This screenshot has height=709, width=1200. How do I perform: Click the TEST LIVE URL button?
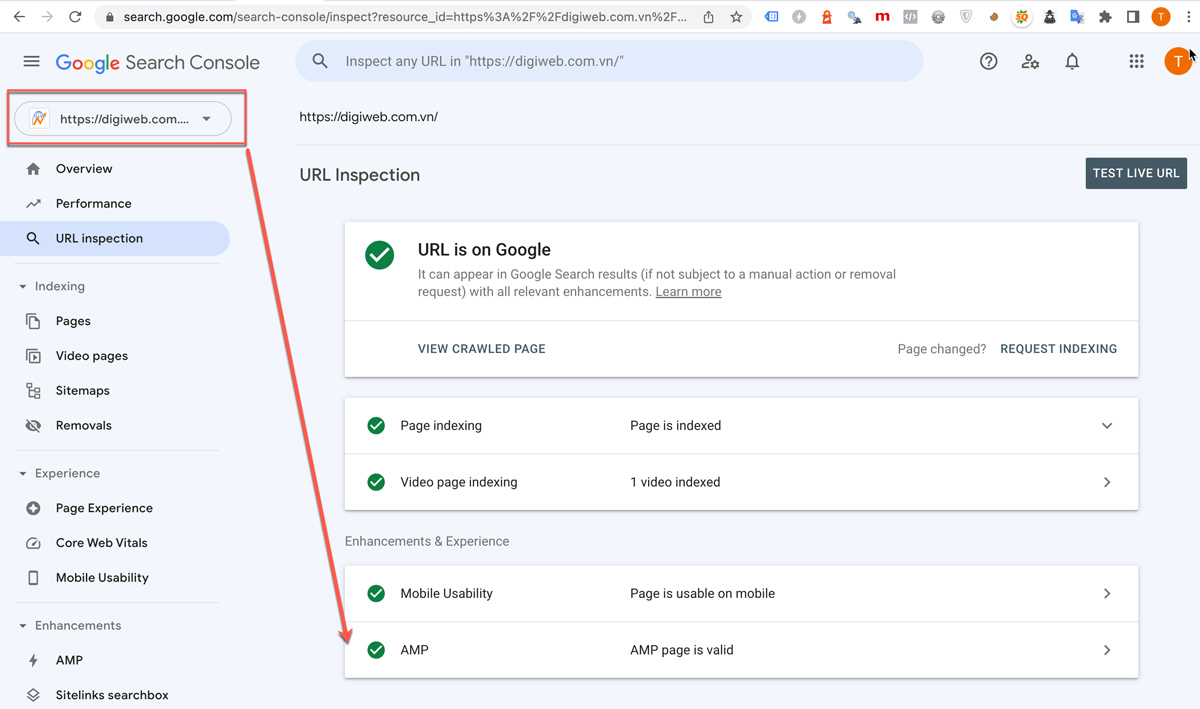[x=1136, y=173]
